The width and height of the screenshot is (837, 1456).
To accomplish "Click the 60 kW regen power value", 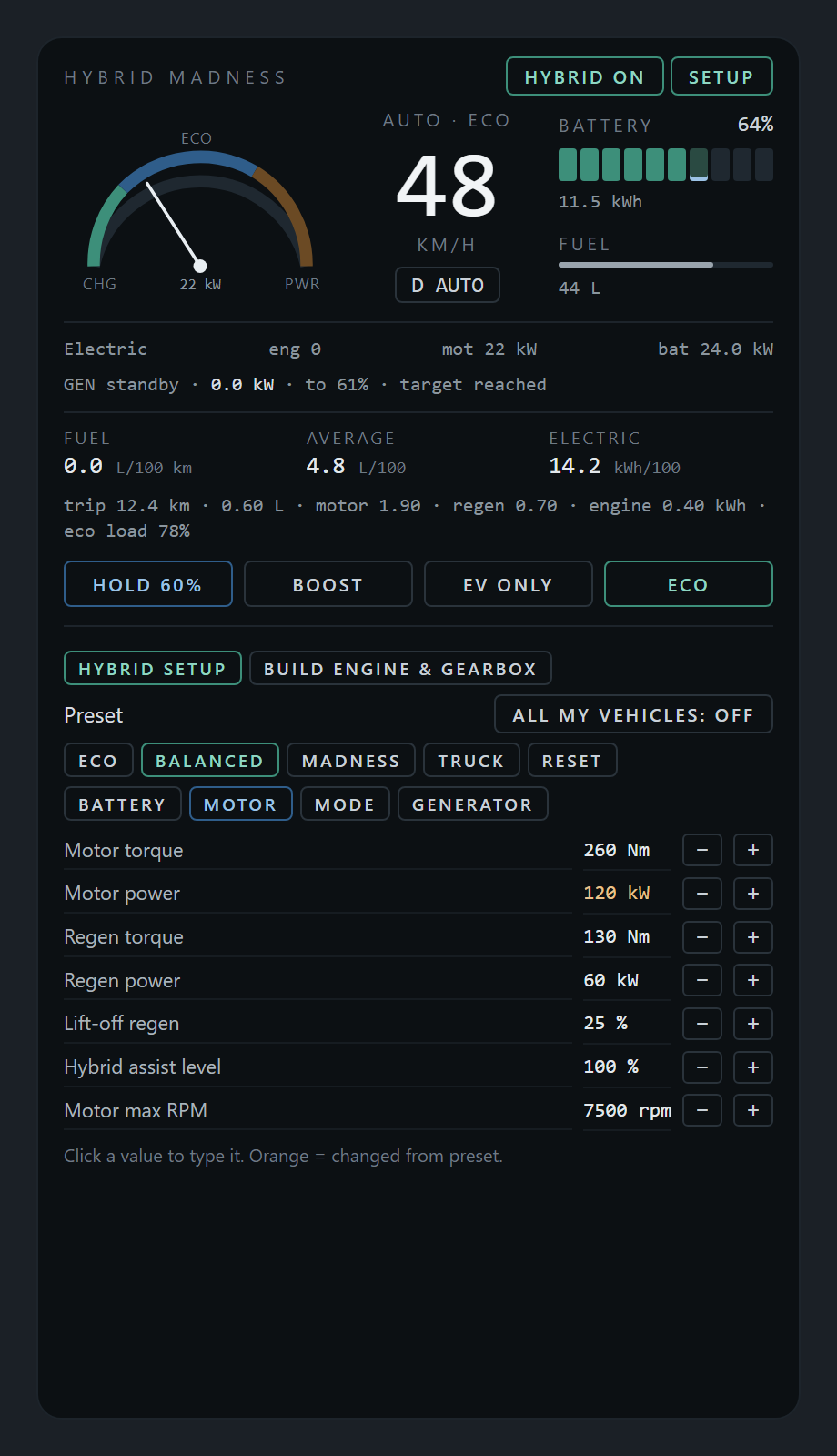I will 611,980.
